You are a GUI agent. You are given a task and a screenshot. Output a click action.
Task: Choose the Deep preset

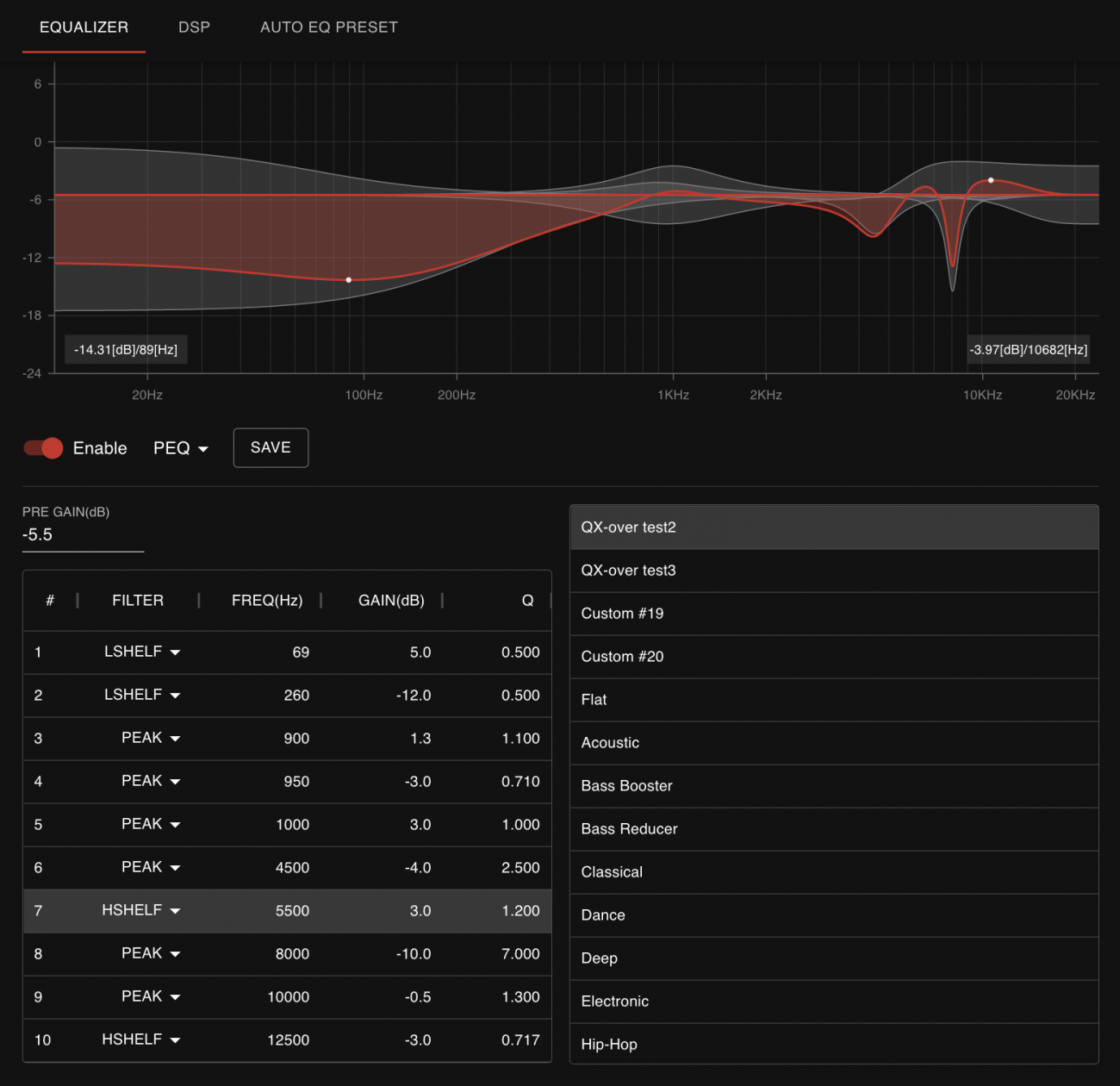click(x=834, y=958)
